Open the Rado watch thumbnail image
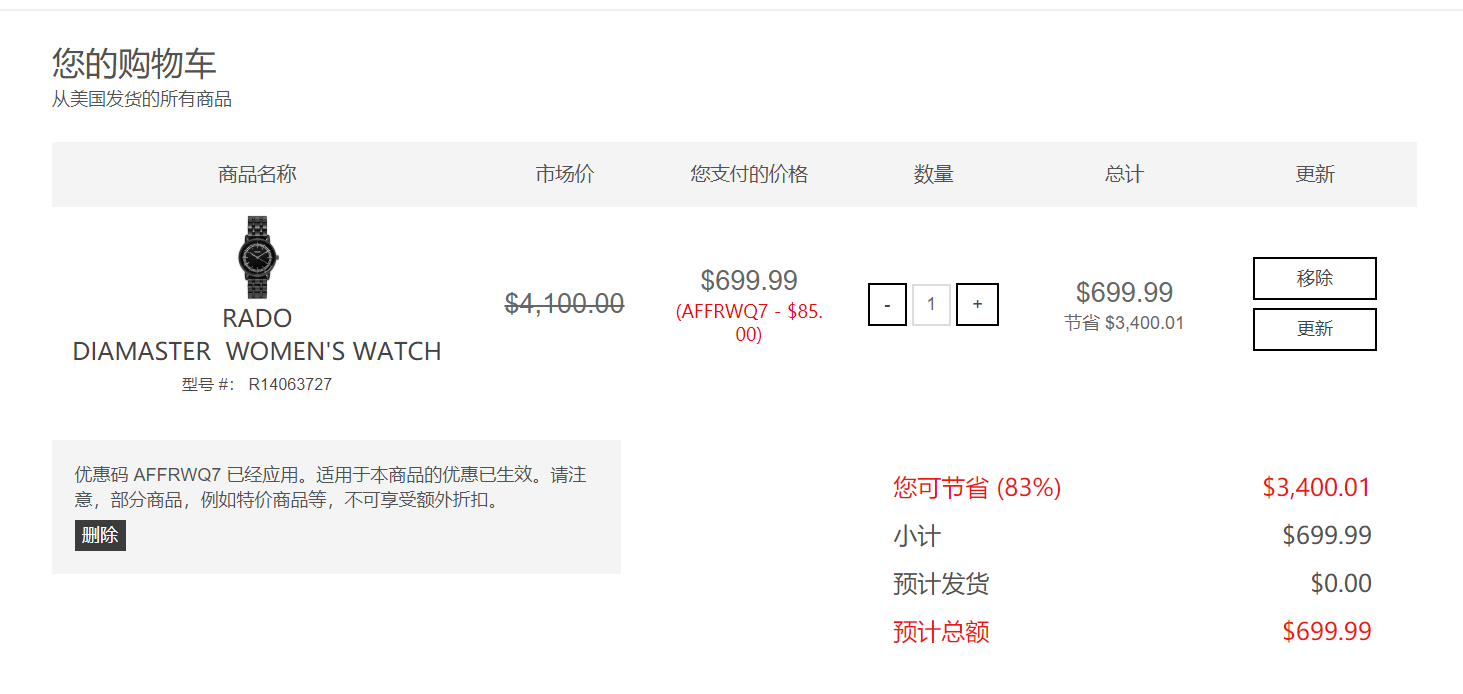The height and width of the screenshot is (694, 1463). click(257, 258)
